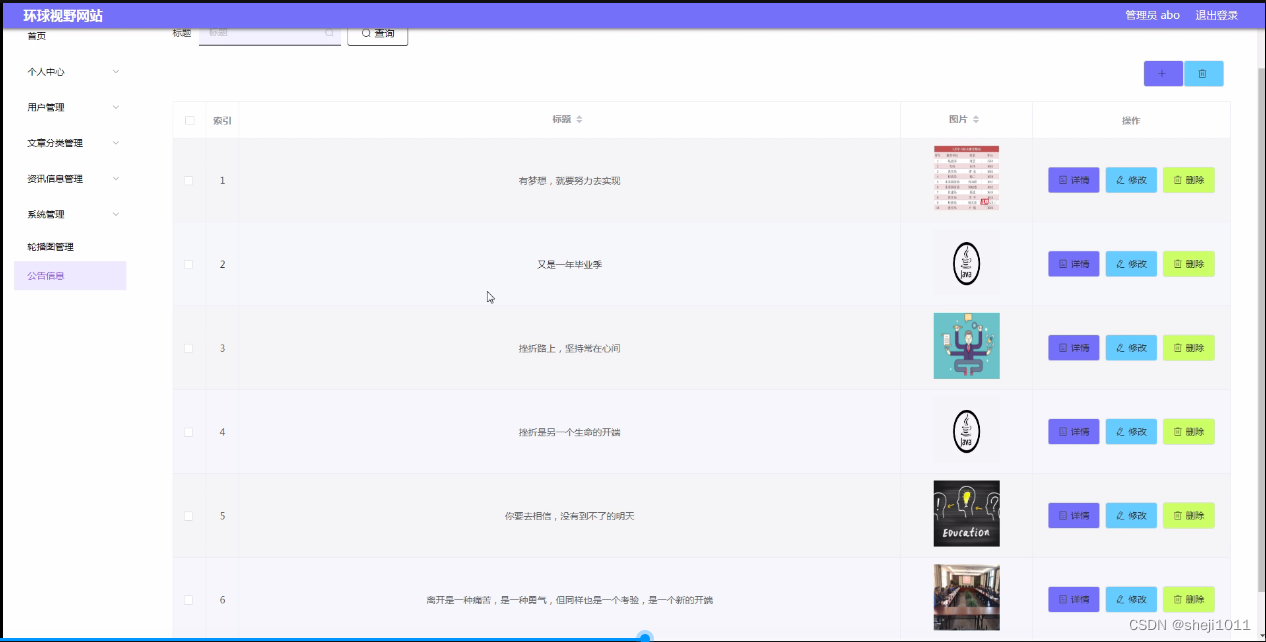This screenshot has height=642, width=1266.
Task: Click 修改 for row 2 '又是一年毕业季'
Action: coord(1131,263)
